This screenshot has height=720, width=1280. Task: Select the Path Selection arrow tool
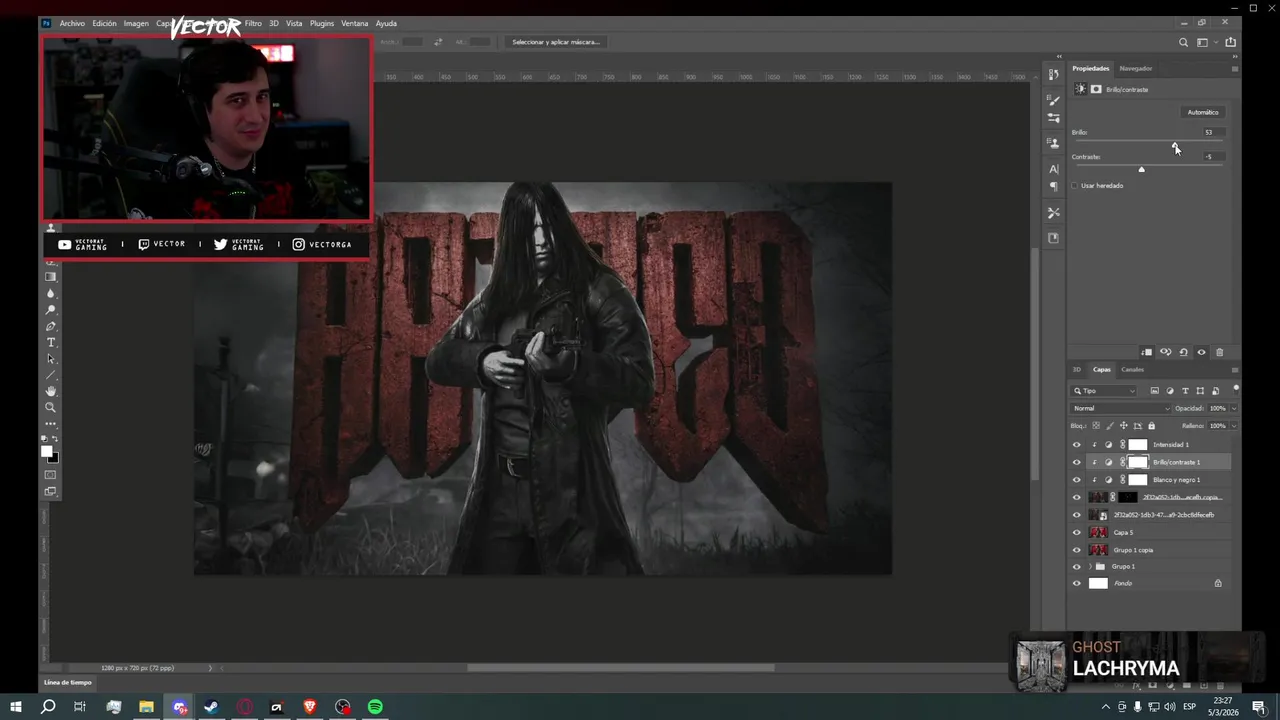51,359
